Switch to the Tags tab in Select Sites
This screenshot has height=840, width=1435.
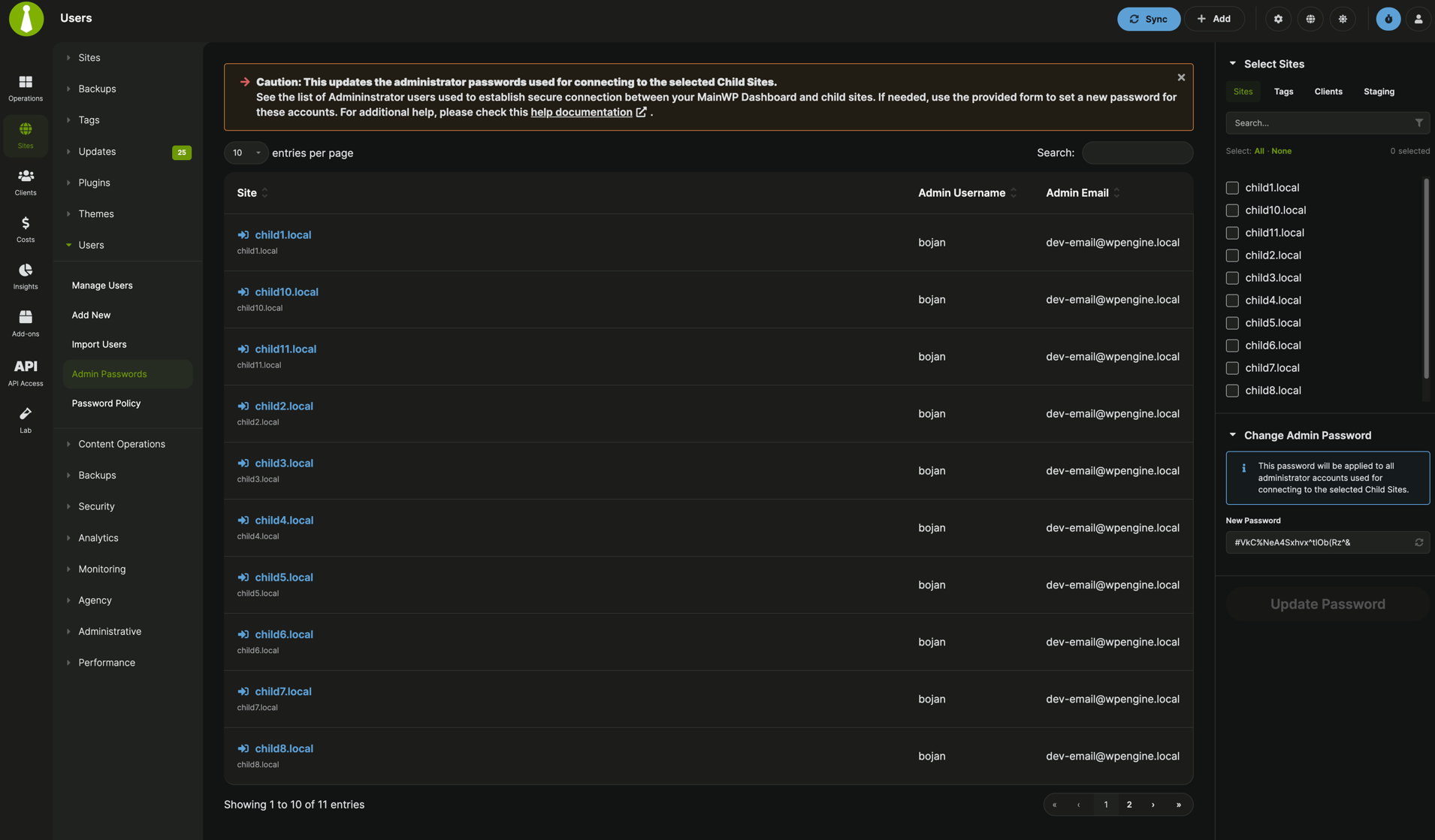pos(1283,91)
